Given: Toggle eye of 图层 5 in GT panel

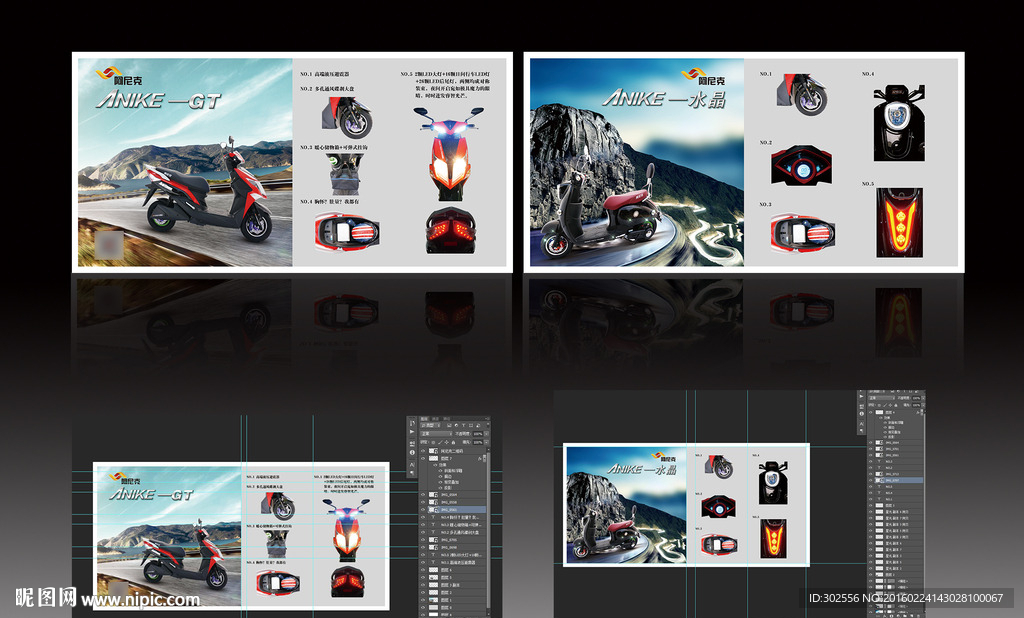Looking at the screenshot, I should point(423,577).
